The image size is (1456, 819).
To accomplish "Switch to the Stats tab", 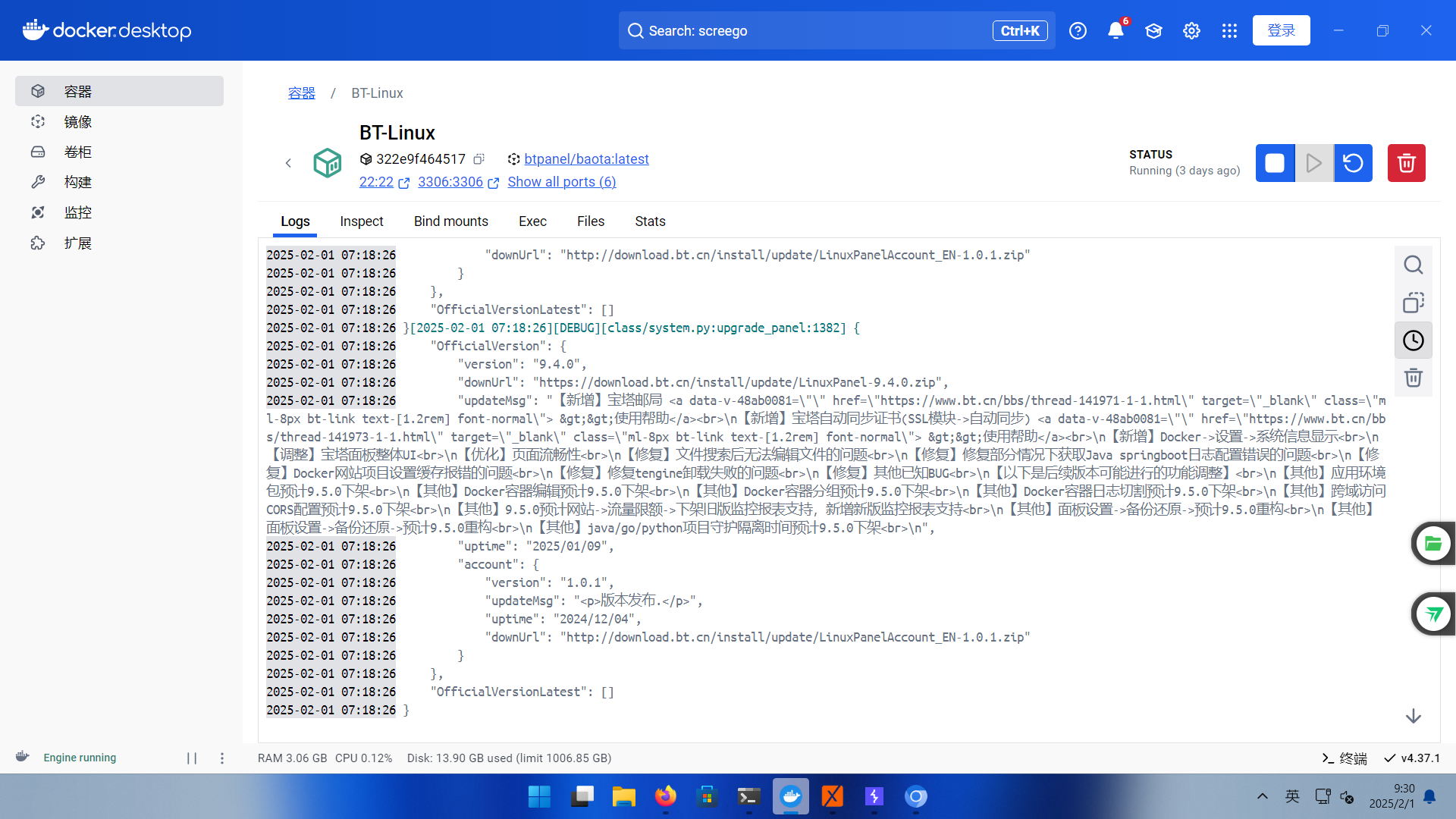I will pyautogui.click(x=650, y=221).
